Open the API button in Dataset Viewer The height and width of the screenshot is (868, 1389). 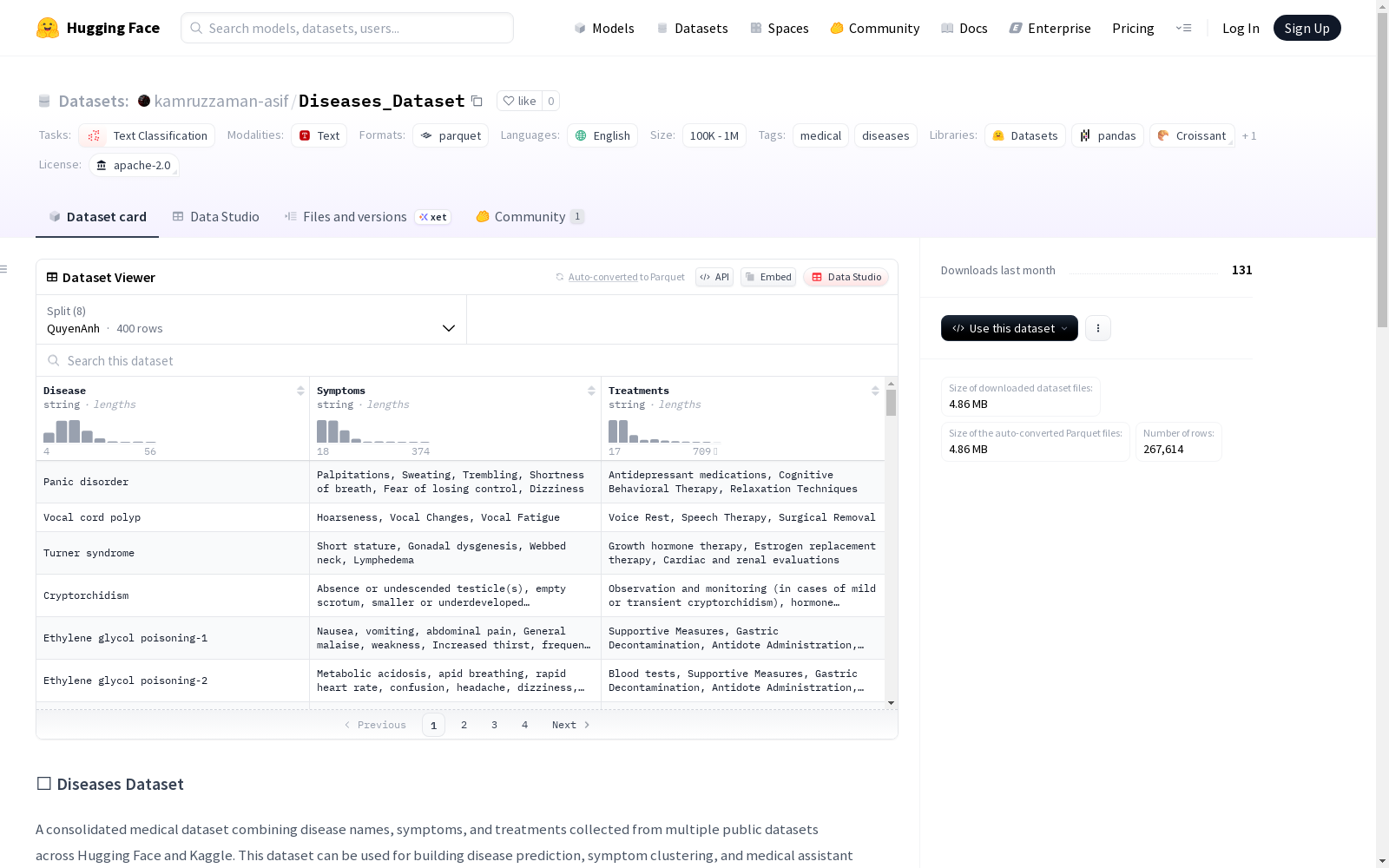tap(714, 277)
